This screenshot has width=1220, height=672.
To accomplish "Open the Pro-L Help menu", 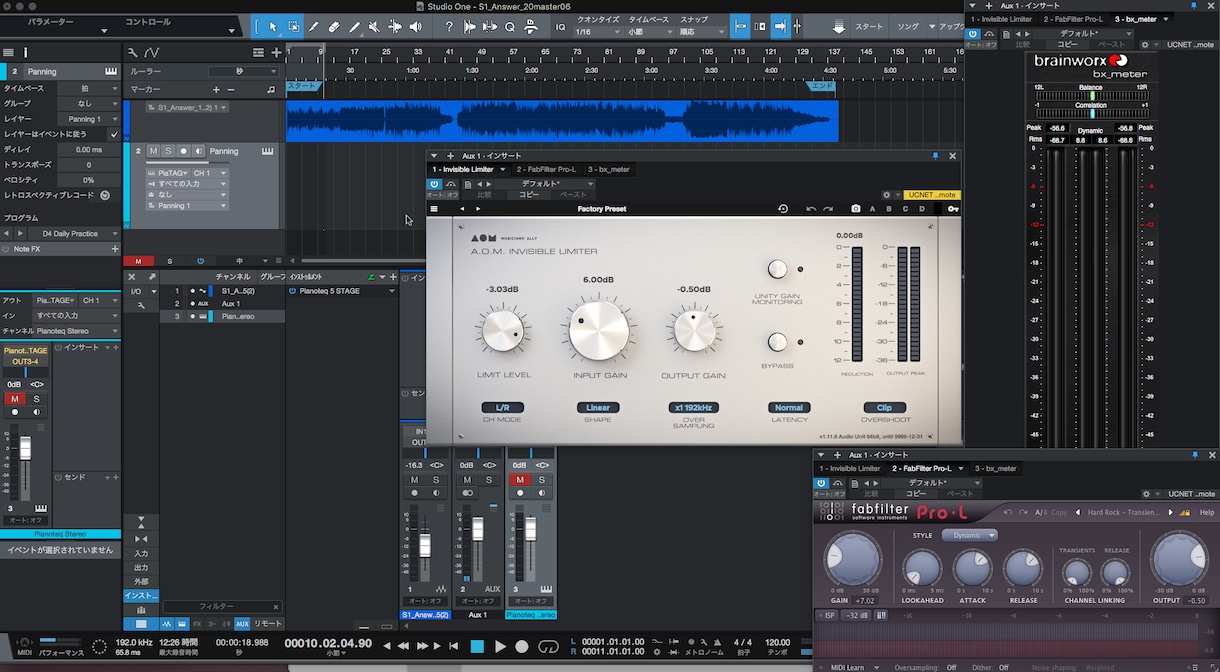I will 1207,513.
